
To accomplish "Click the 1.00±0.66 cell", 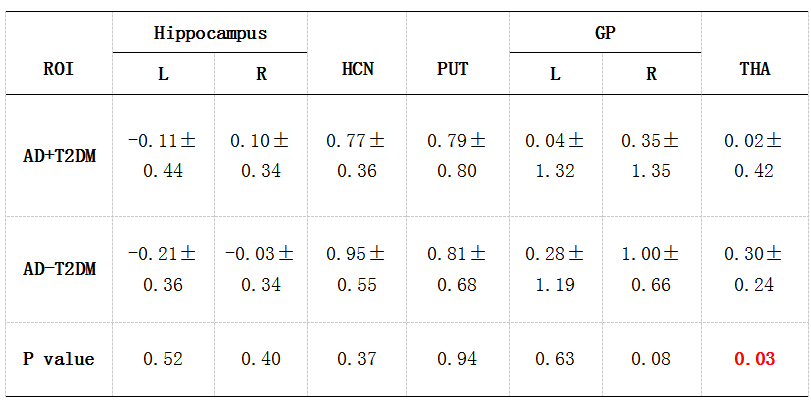I will point(652,270).
